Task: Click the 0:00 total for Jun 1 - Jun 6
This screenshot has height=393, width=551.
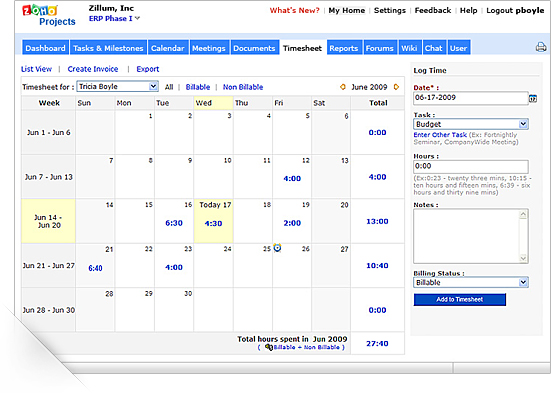Action: [x=377, y=133]
